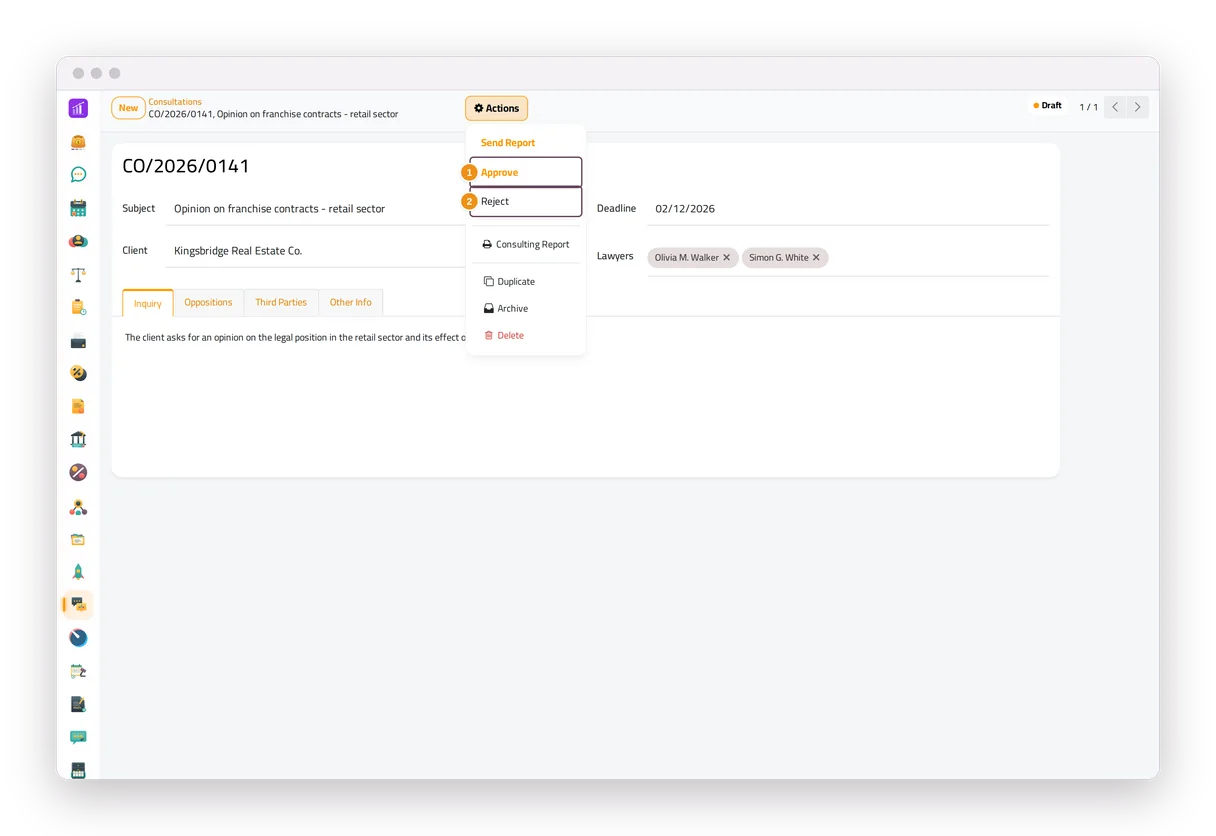The image size is (1216, 836).
Task: Click the clipboard with clock icon
Action: 78,307
